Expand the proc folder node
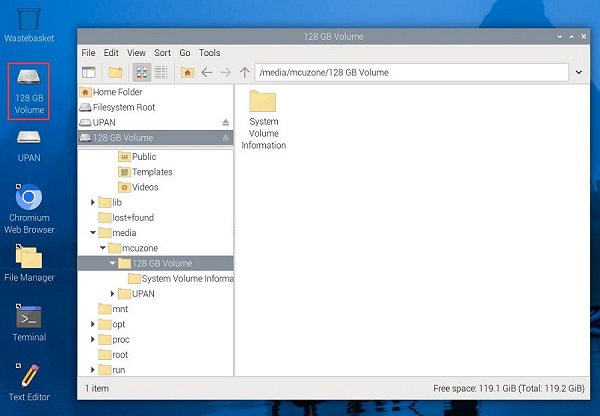This screenshot has height=416, width=600. [x=93, y=339]
